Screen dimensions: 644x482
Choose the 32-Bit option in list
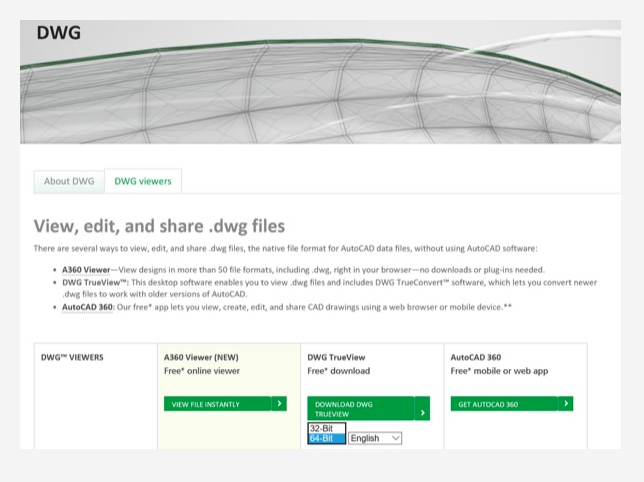pyautogui.click(x=327, y=428)
